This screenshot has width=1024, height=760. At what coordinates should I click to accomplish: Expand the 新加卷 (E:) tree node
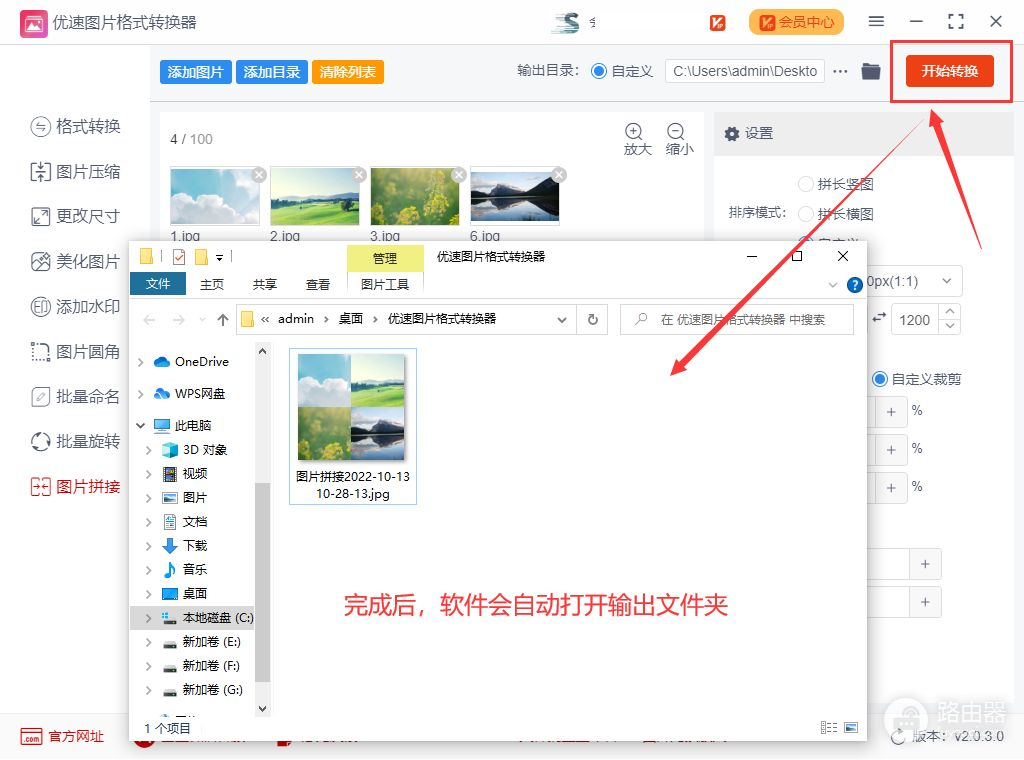point(148,642)
